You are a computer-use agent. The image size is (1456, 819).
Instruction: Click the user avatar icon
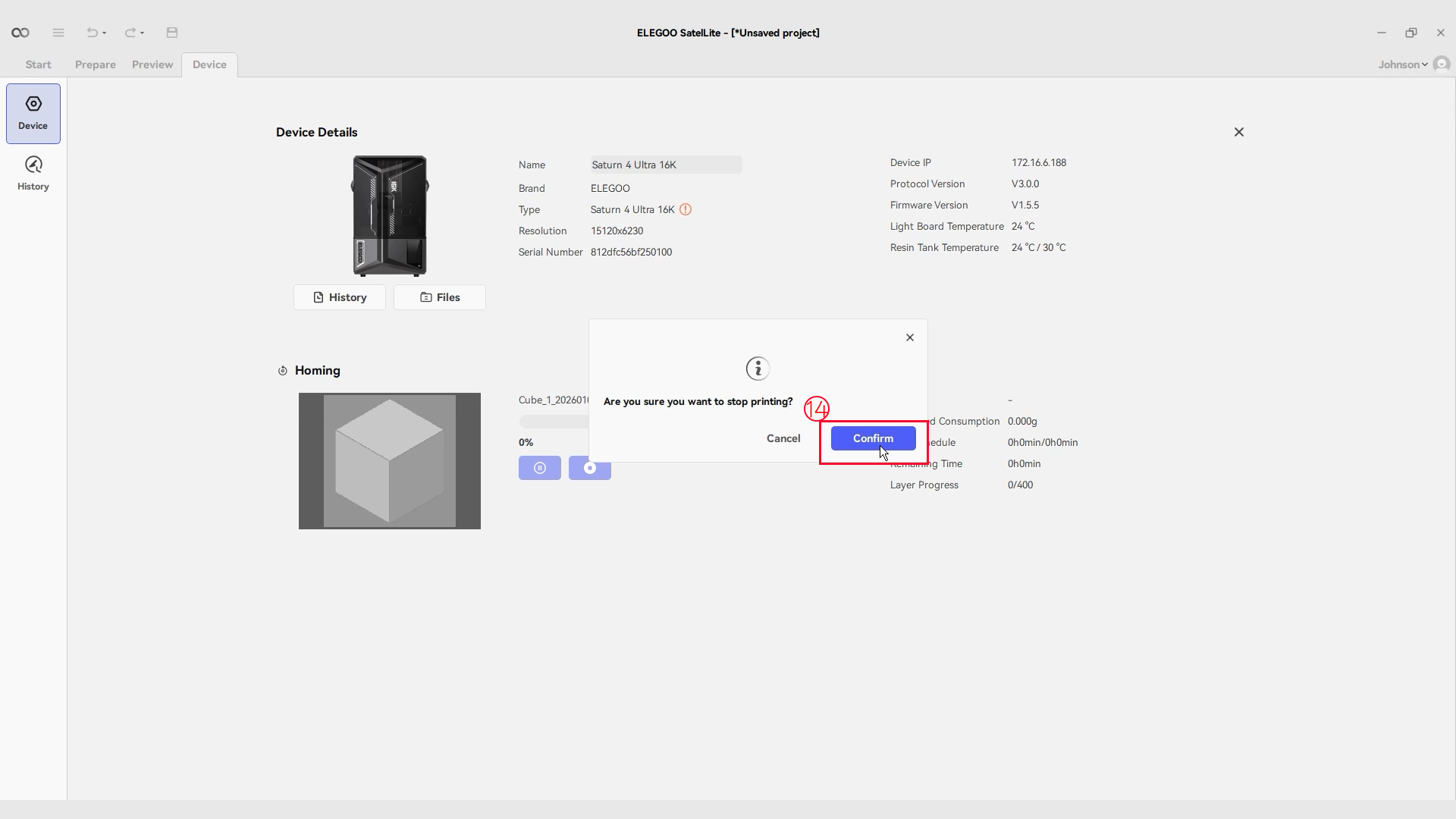pos(1442,64)
